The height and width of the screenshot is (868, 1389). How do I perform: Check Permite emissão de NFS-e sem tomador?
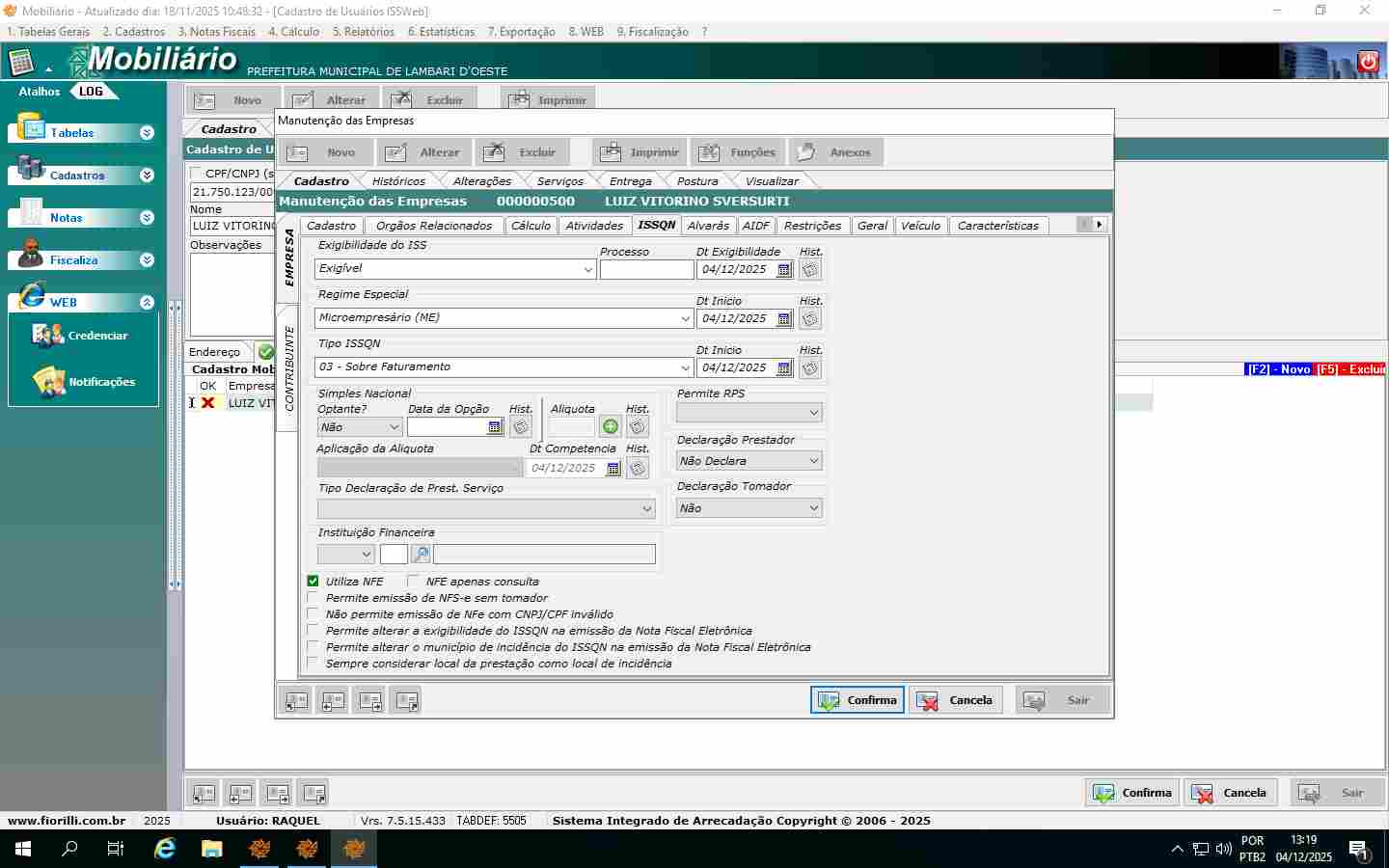pos(313,598)
